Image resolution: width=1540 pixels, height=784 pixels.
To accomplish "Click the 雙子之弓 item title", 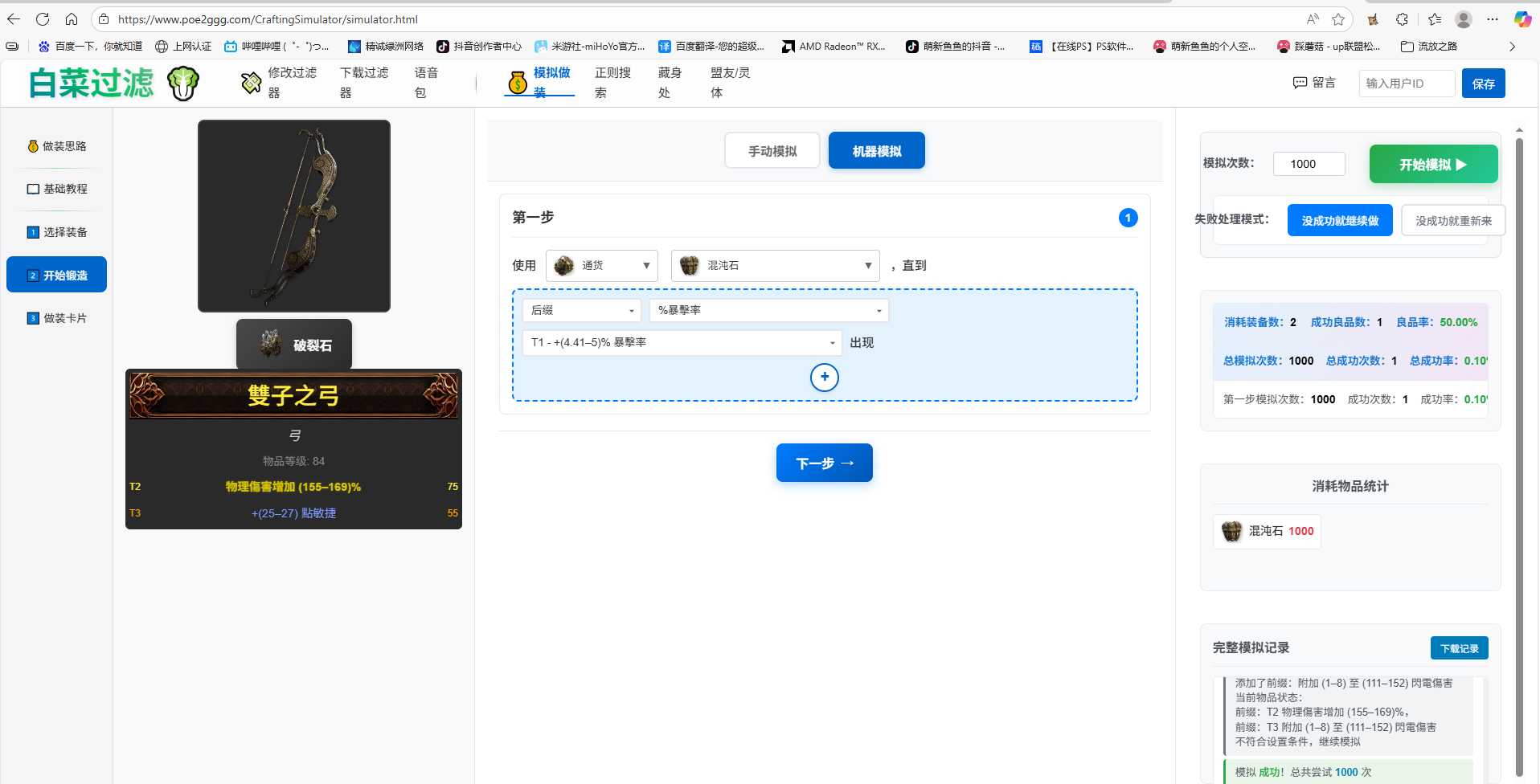I will (293, 395).
